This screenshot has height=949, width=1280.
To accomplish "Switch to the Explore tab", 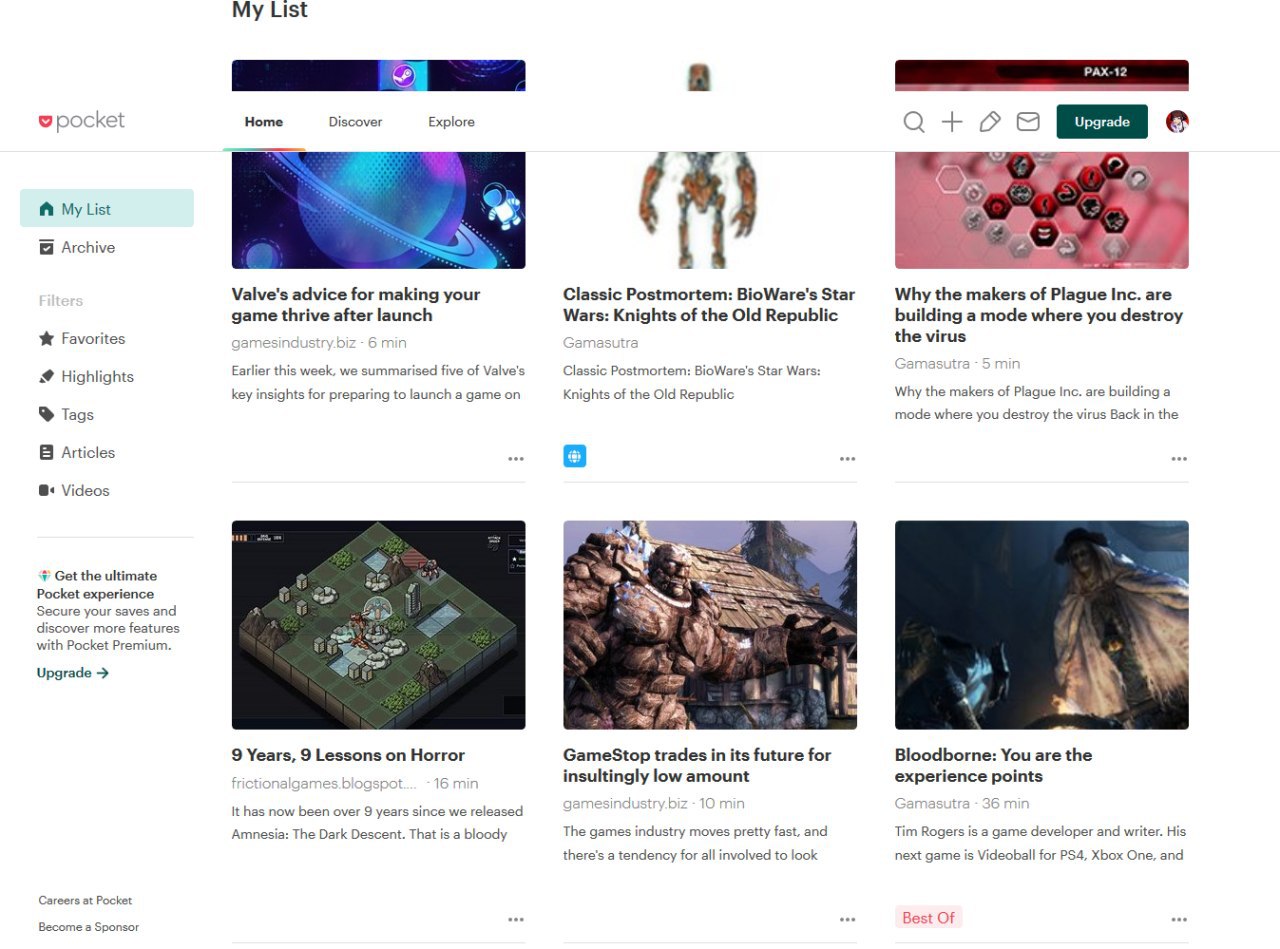I will pos(451,122).
